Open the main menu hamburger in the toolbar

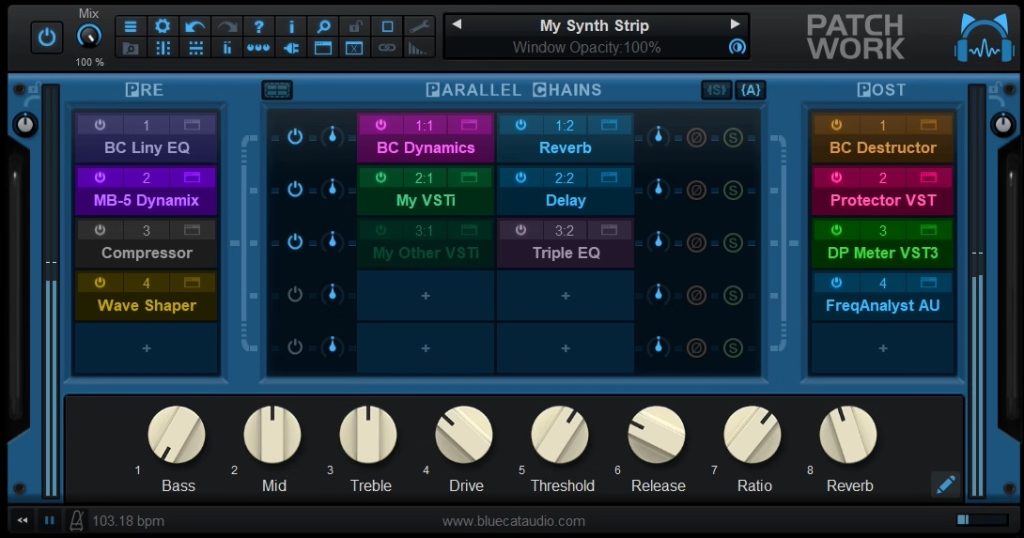(130, 26)
